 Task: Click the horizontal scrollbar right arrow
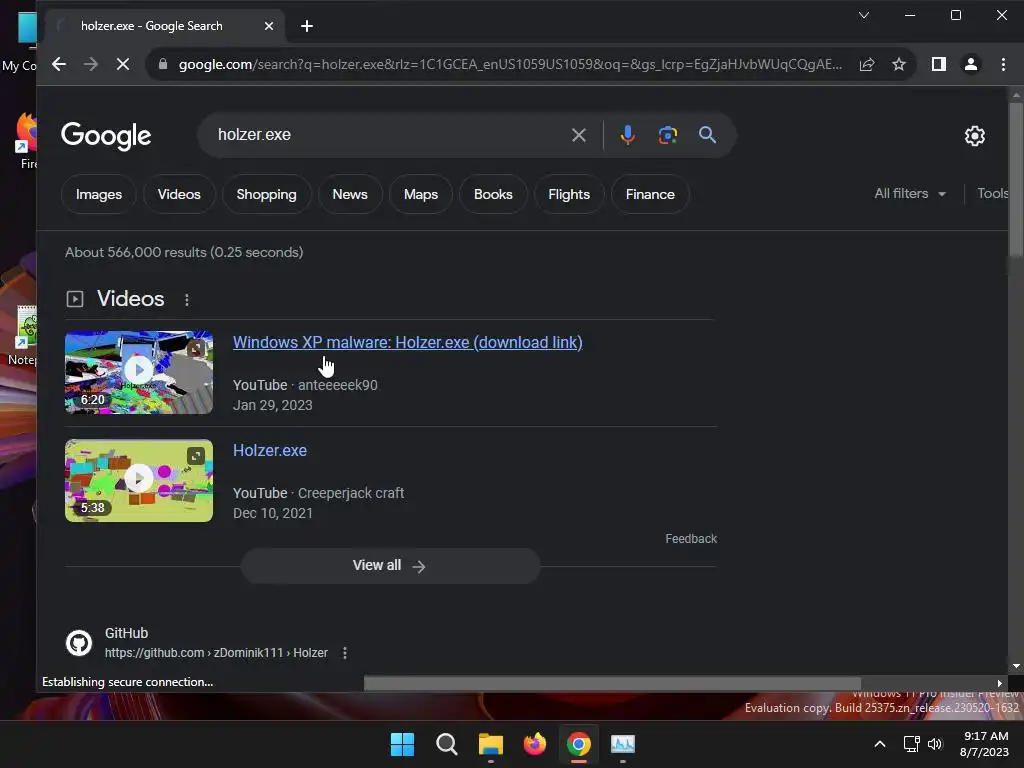1000,683
